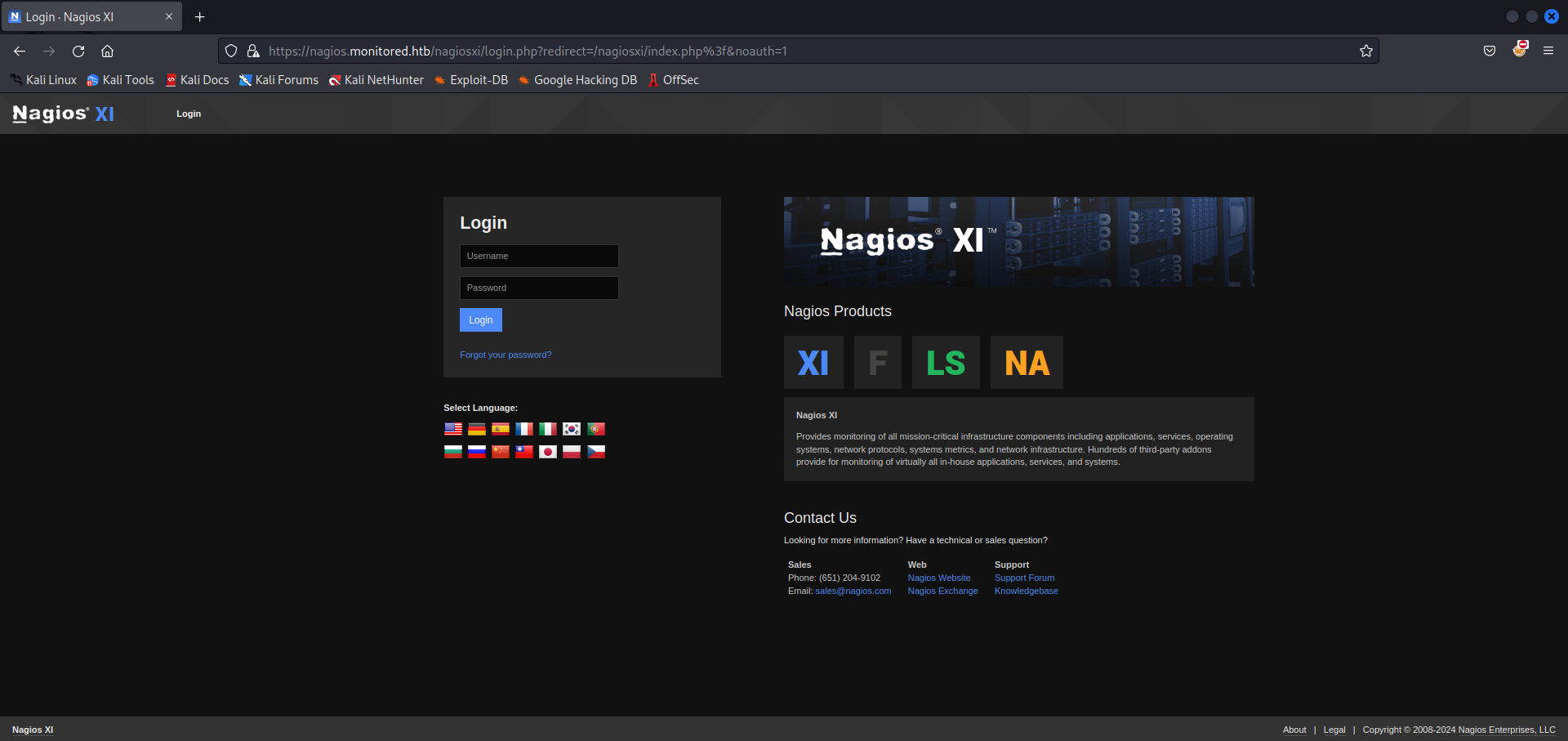Select the Taiwanese flag language
Screen dimensions: 1568x741
524,452
